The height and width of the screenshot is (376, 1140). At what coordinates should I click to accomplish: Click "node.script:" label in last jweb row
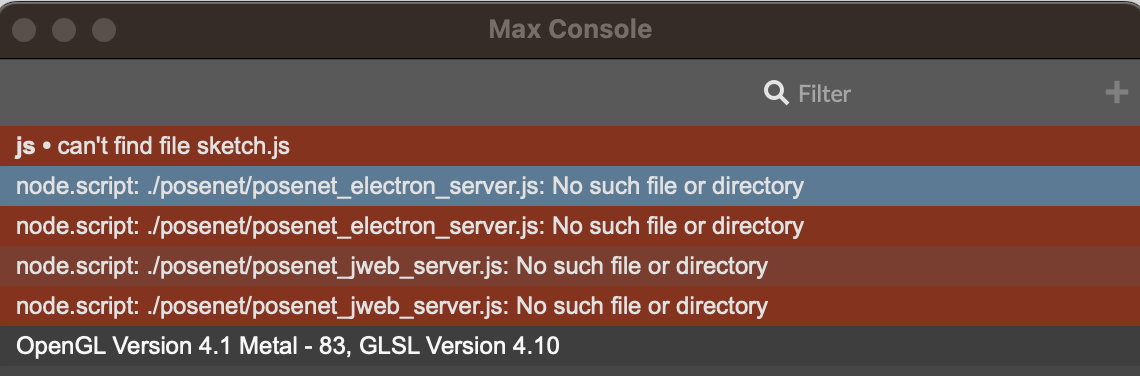tap(77, 306)
